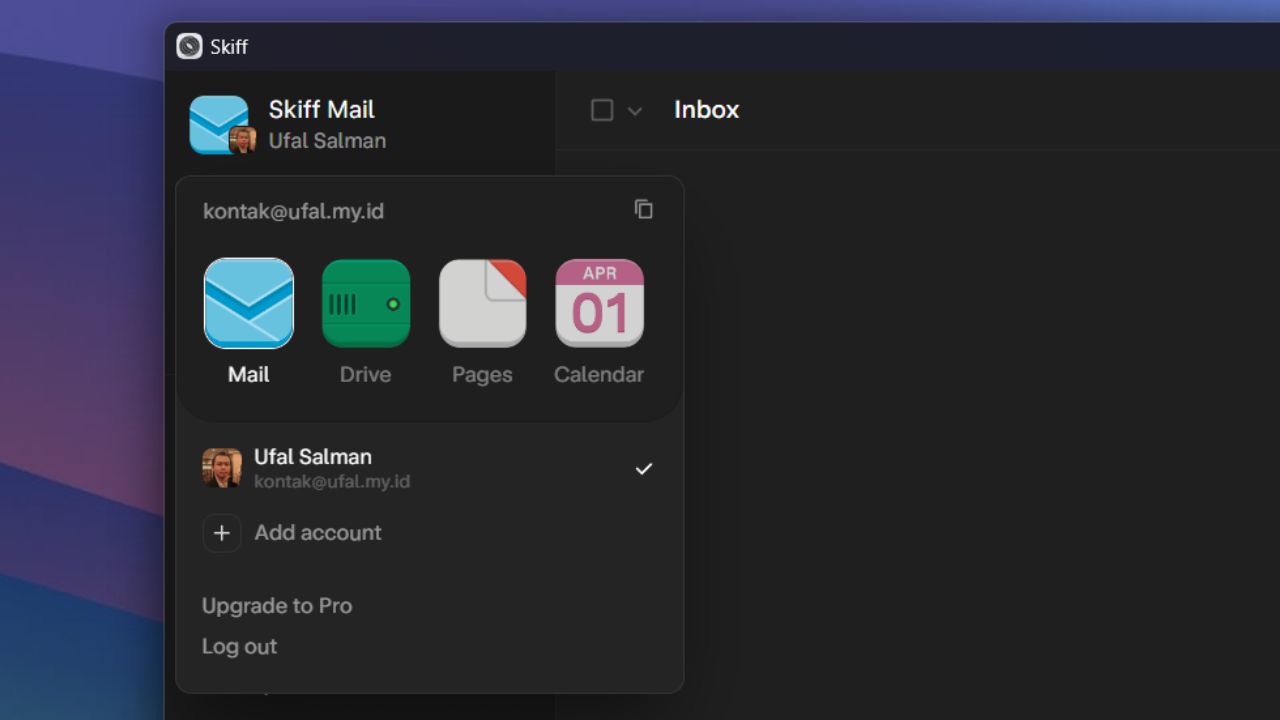
Task: Click the plus icon for Add account
Action: tap(222, 533)
